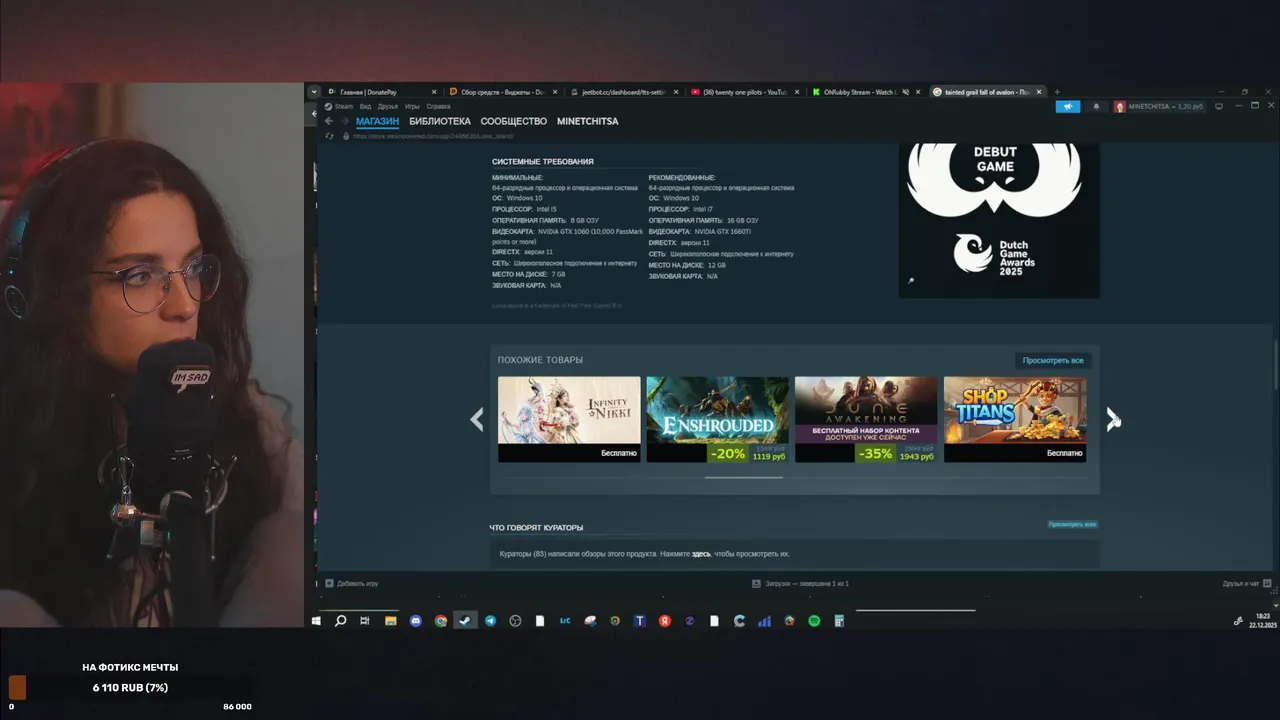Switch to the МАГАЗИН tab
Image resolution: width=1280 pixels, height=720 pixels.
(x=377, y=121)
